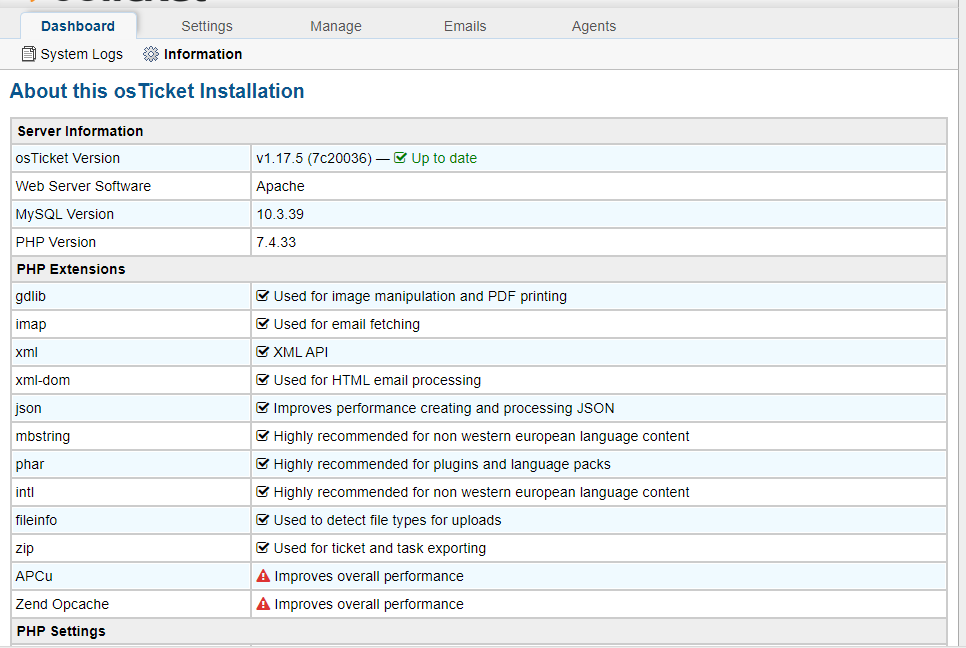
Task: Click the osTicket version number text
Action: pyautogui.click(x=314, y=158)
